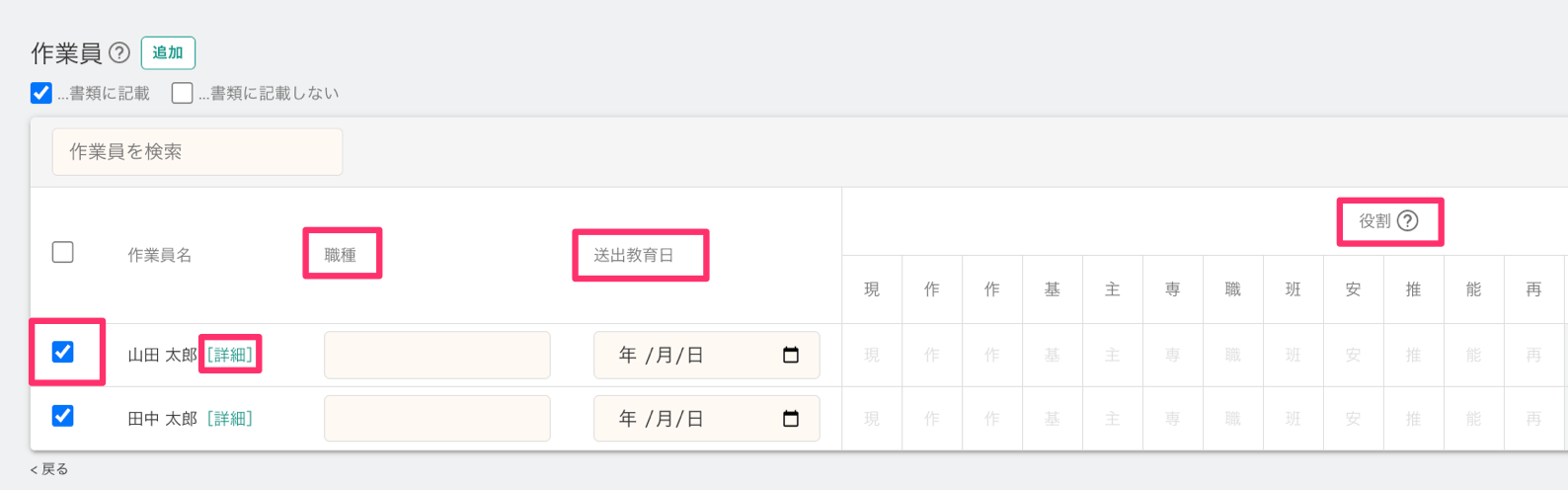Toggle the 班 role for 田中 太郎

(x=1294, y=419)
